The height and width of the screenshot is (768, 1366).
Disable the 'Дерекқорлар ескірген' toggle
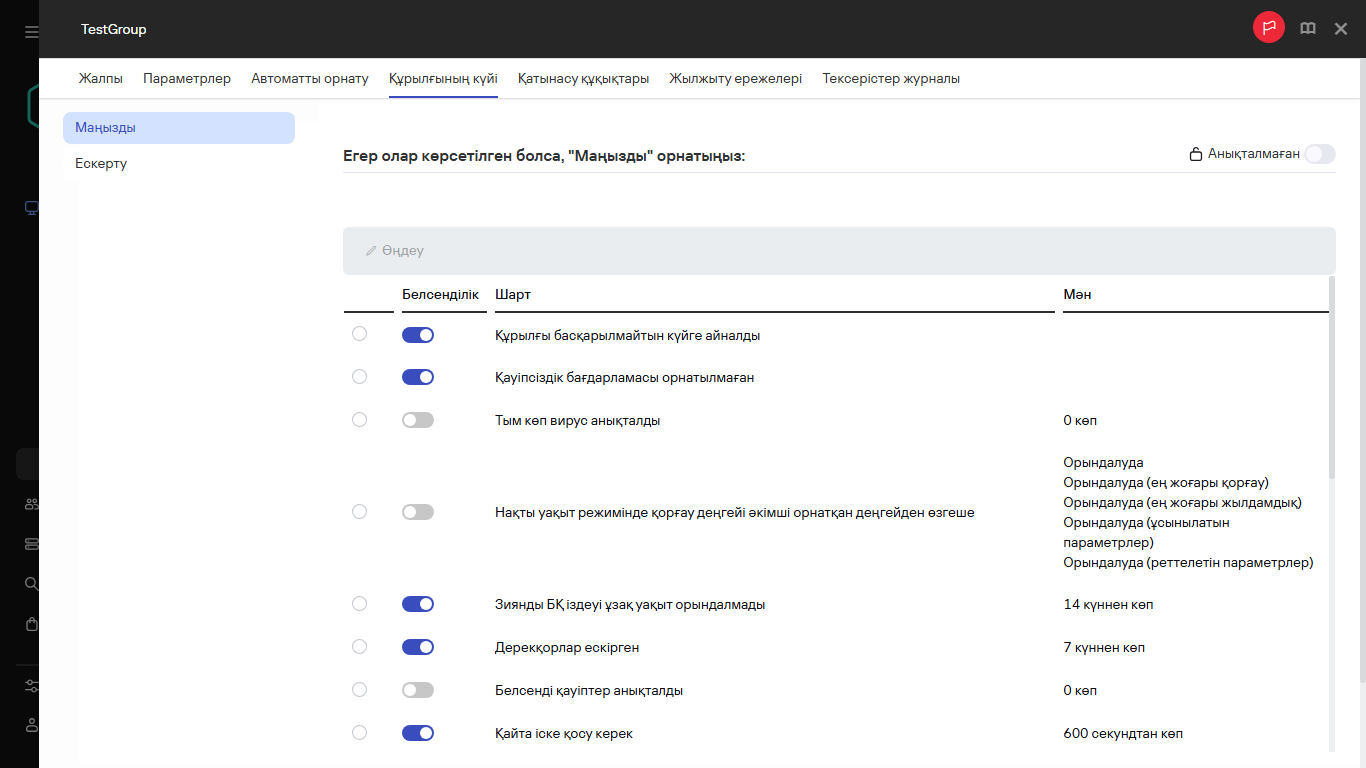pos(418,647)
